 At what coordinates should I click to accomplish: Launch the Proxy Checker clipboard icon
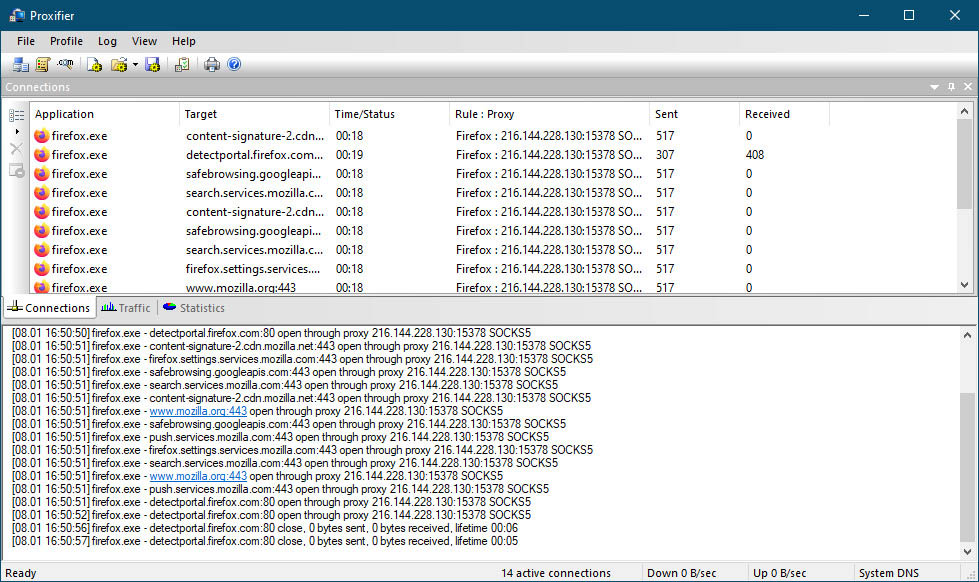(182, 64)
